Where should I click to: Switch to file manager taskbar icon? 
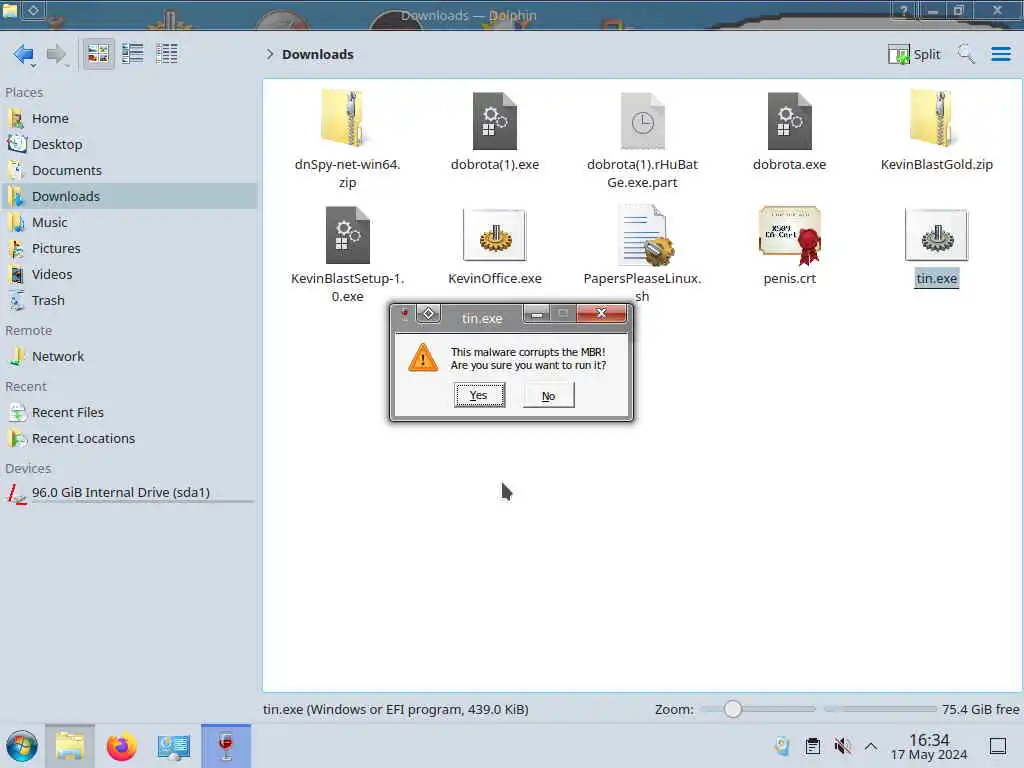70,746
